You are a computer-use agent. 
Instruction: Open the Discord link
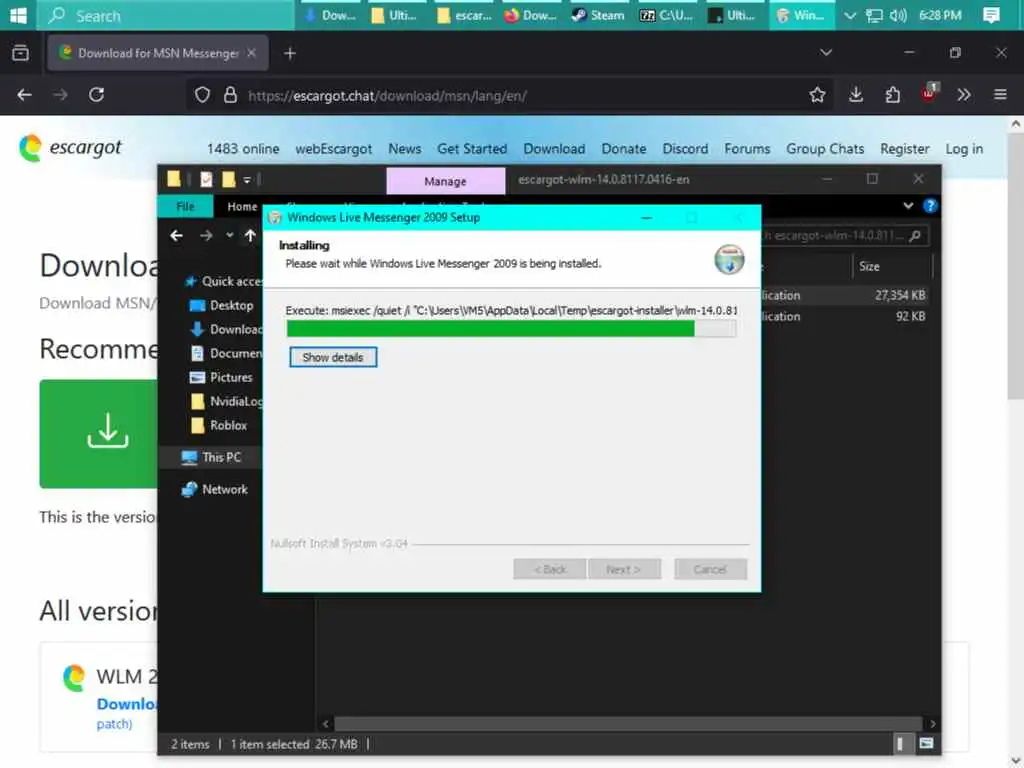coord(685,149)
